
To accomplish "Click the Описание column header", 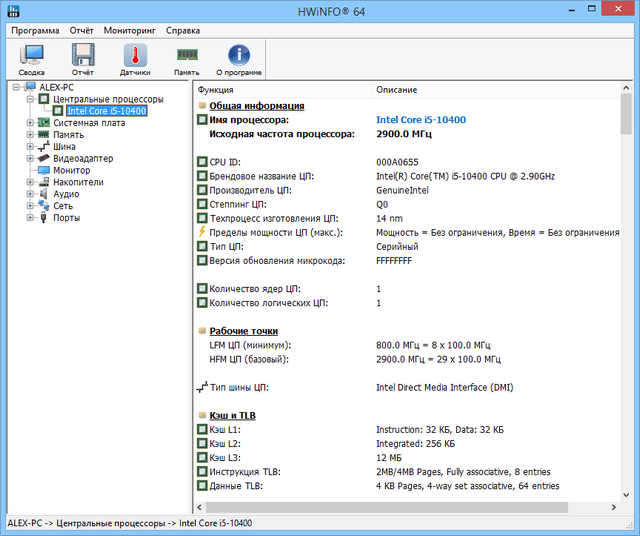I will pos(396,89).
